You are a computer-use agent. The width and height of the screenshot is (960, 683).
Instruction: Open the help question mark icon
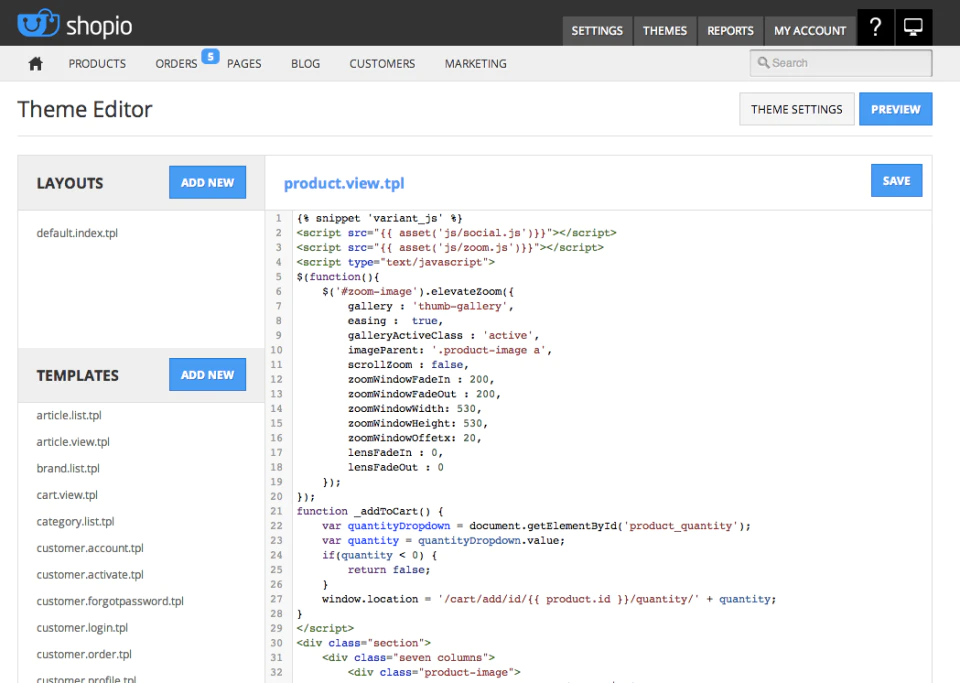point(876,28)
